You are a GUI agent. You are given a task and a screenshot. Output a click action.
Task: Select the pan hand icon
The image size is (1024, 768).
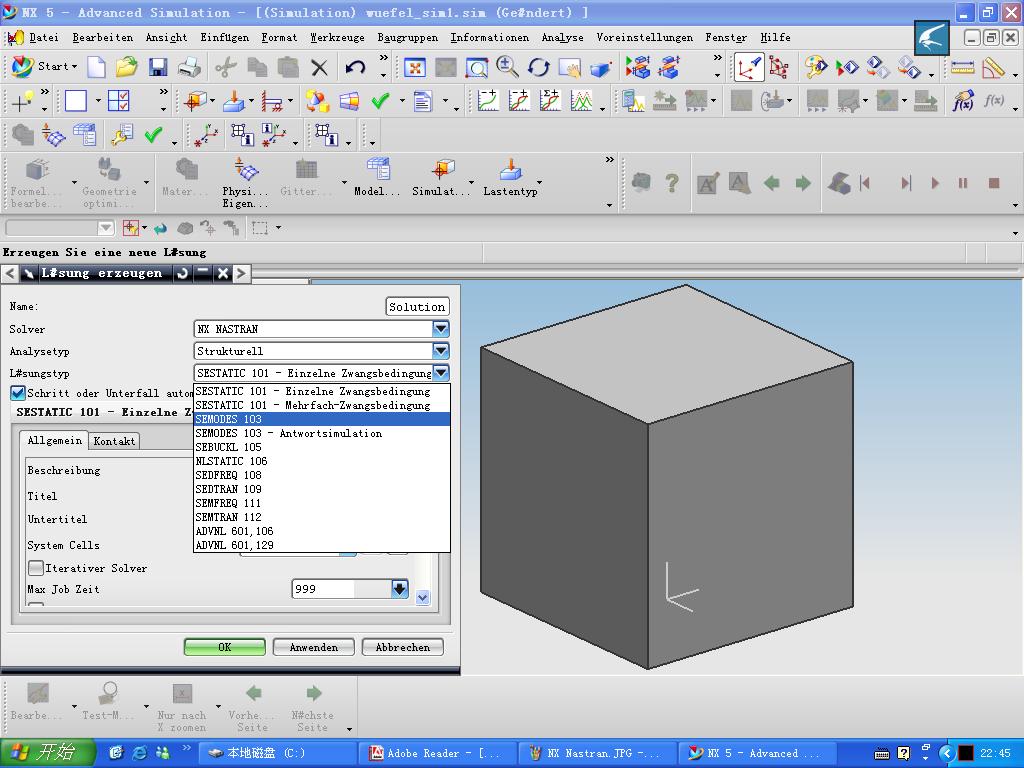pos(569,67)
